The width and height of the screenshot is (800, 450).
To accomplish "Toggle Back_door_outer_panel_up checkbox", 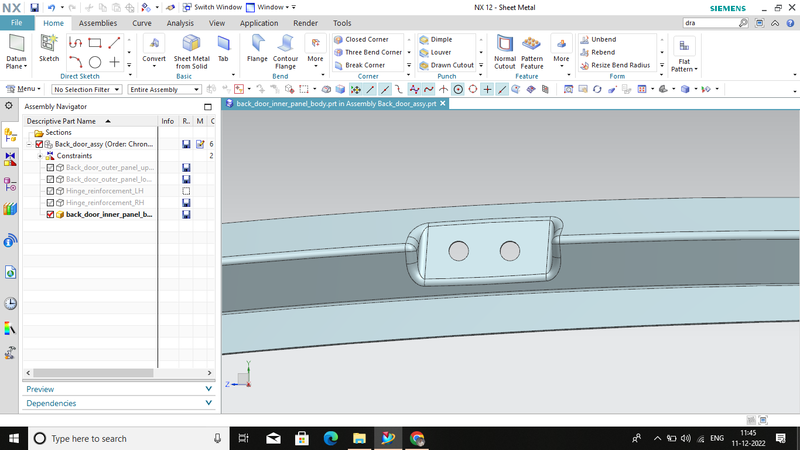I will pyautogui.click(x=50, y=167).
